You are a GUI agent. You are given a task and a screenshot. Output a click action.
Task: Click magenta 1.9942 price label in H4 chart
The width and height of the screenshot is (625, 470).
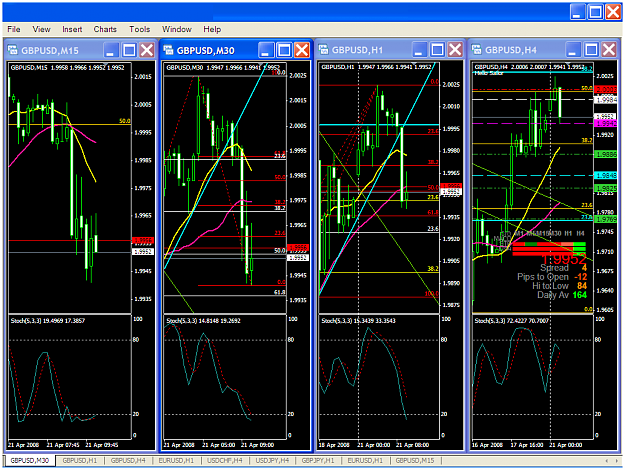[x=605, y=124]
